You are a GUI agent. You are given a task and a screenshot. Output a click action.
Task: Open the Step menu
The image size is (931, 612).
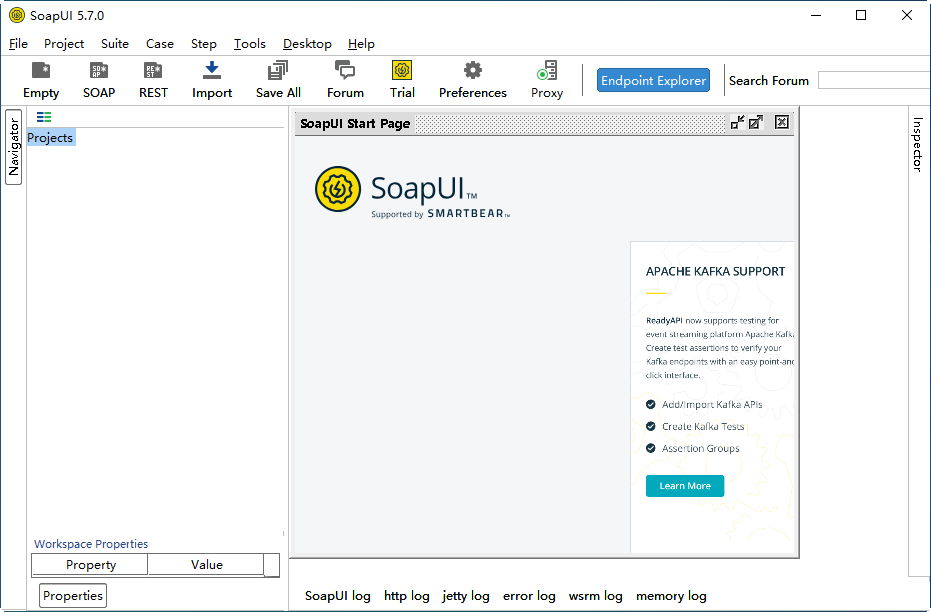[x=204, y=44]
